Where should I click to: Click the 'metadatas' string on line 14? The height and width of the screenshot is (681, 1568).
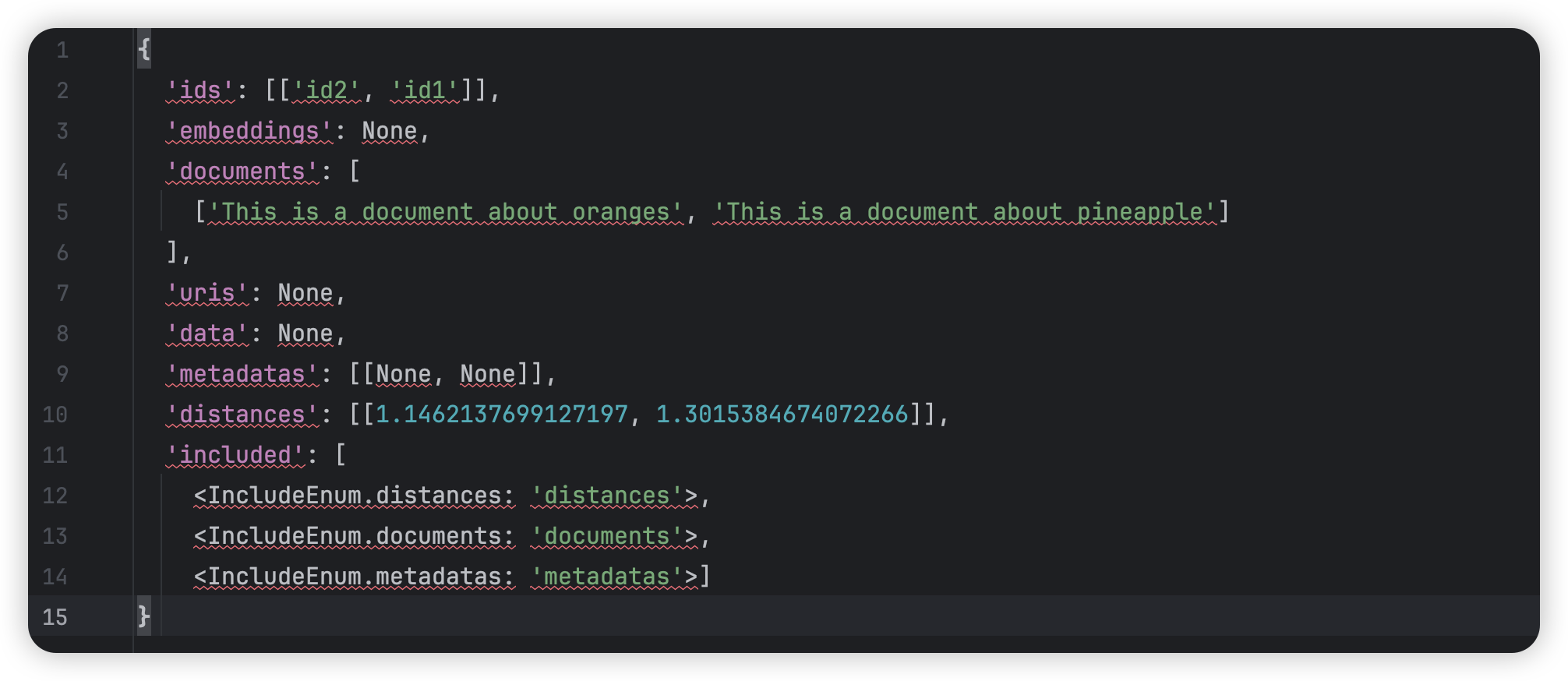[607, 577]
